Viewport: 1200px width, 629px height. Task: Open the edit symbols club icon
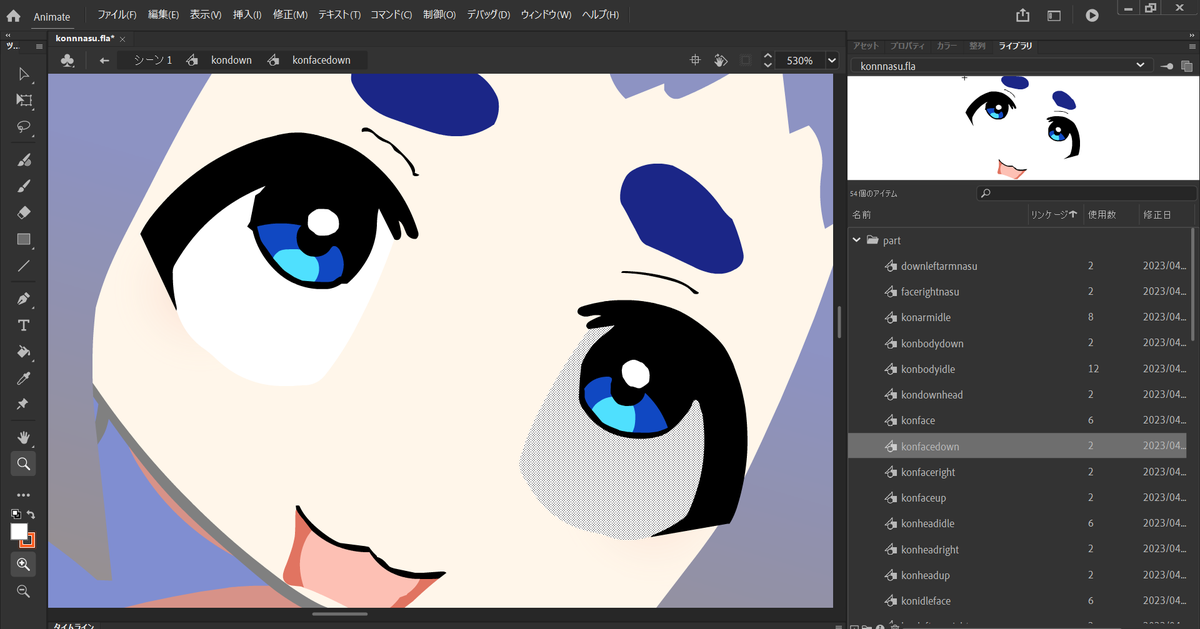tap(67, 60)
